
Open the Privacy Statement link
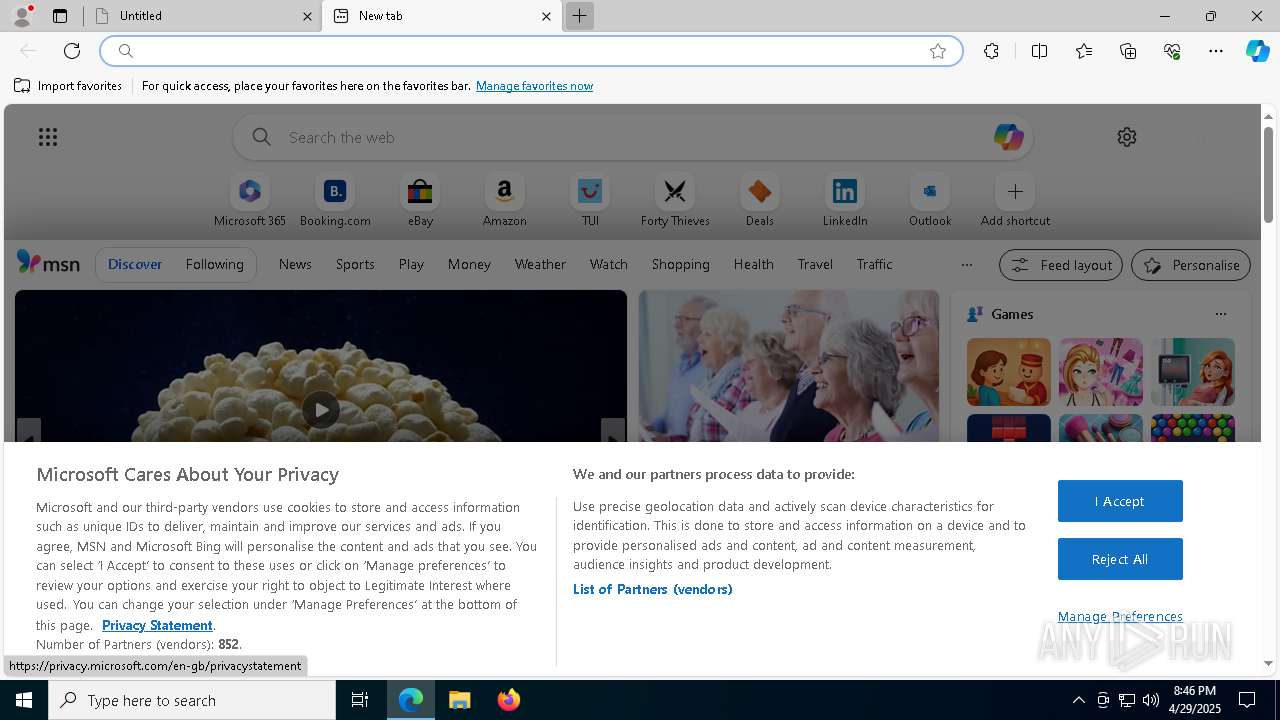[x=157, y=625]
